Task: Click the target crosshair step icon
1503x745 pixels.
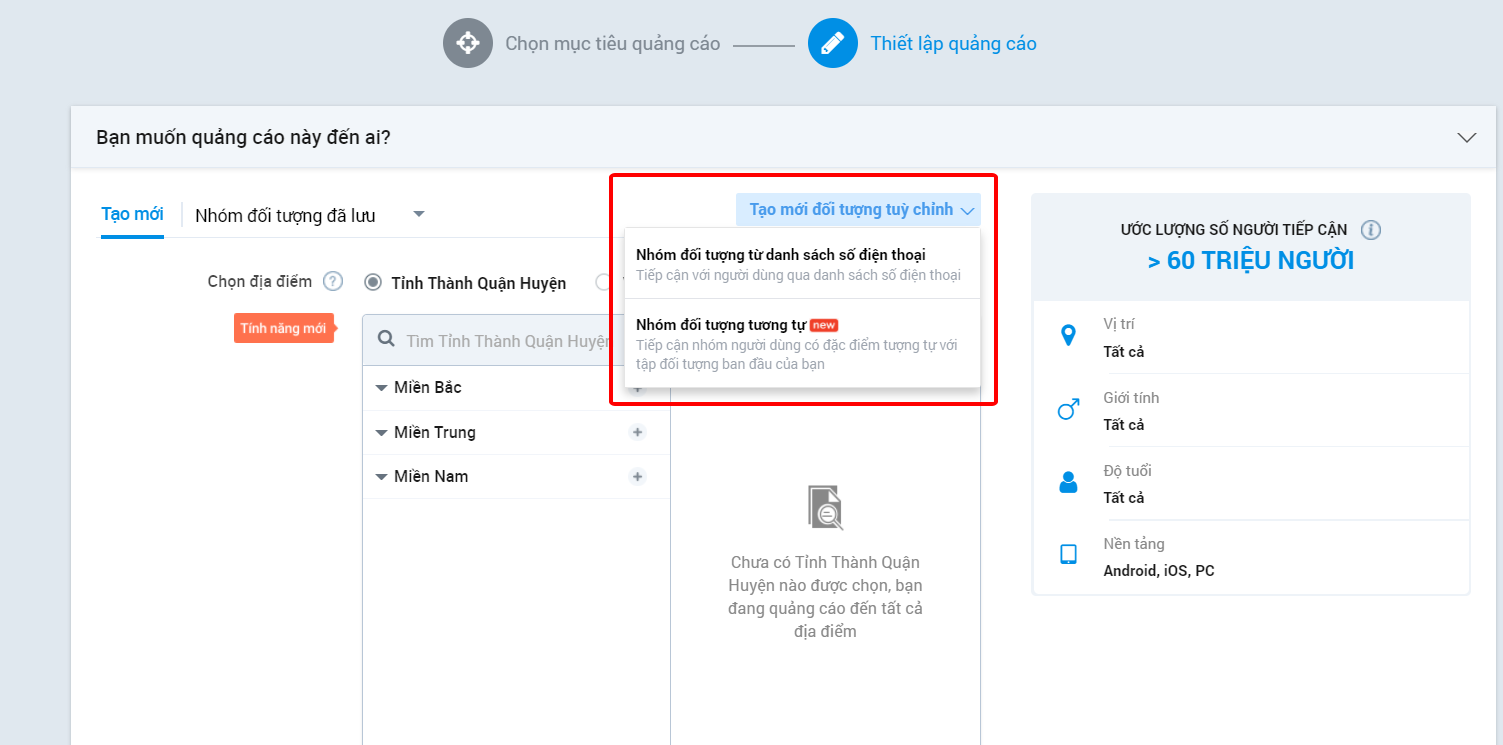Action: coord(468,43)
